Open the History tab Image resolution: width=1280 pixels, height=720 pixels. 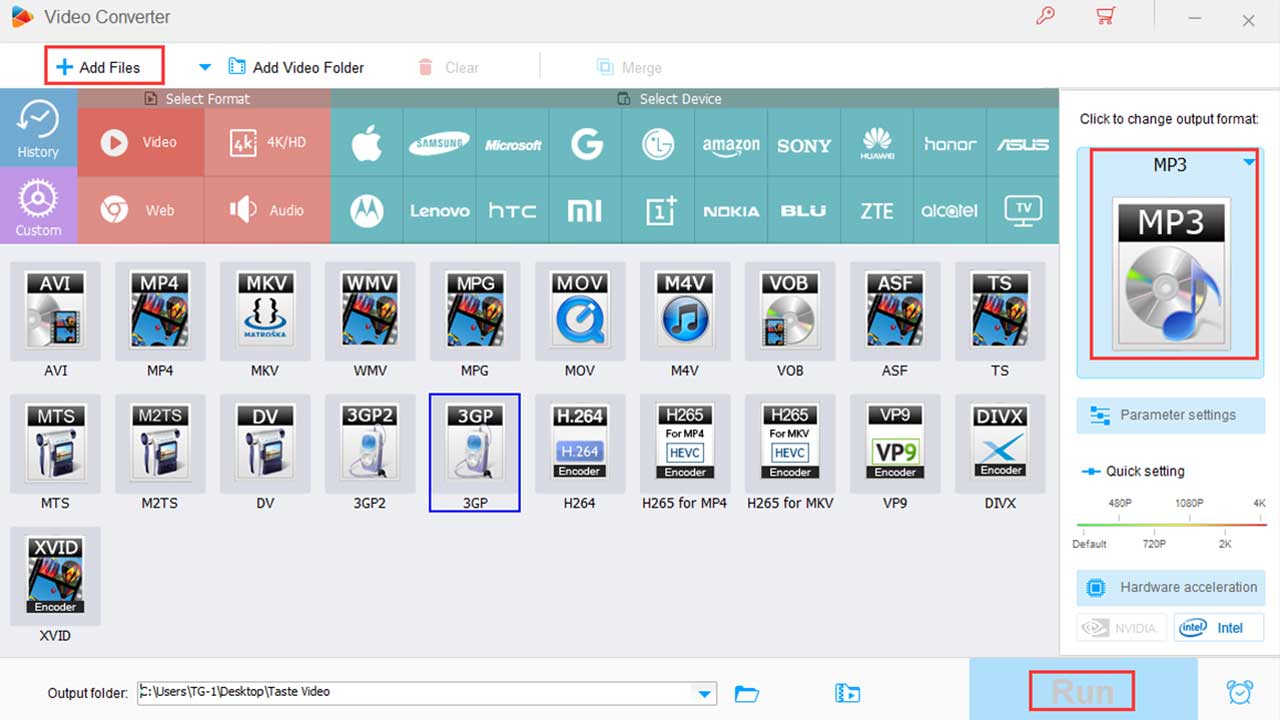click(x=38, y=128)
